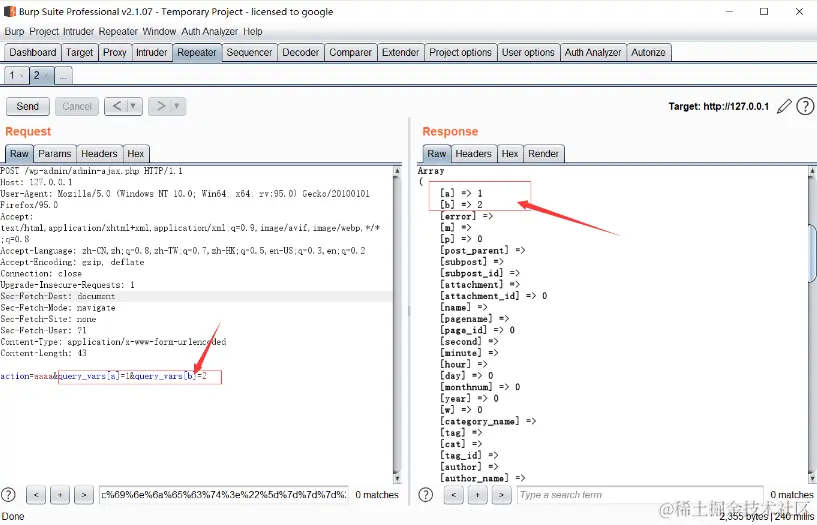
Task: Click the response search plus button
Action: click(477, 495)
